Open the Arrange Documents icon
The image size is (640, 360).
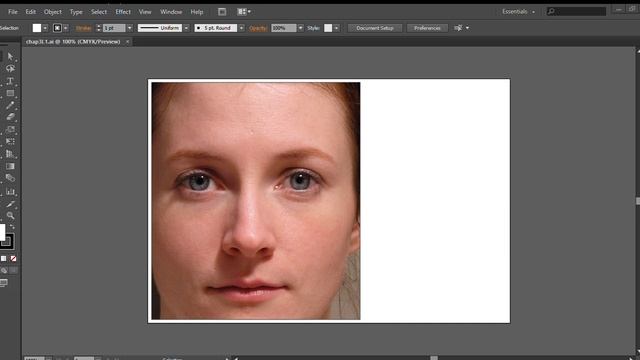[x=242, y=12]
